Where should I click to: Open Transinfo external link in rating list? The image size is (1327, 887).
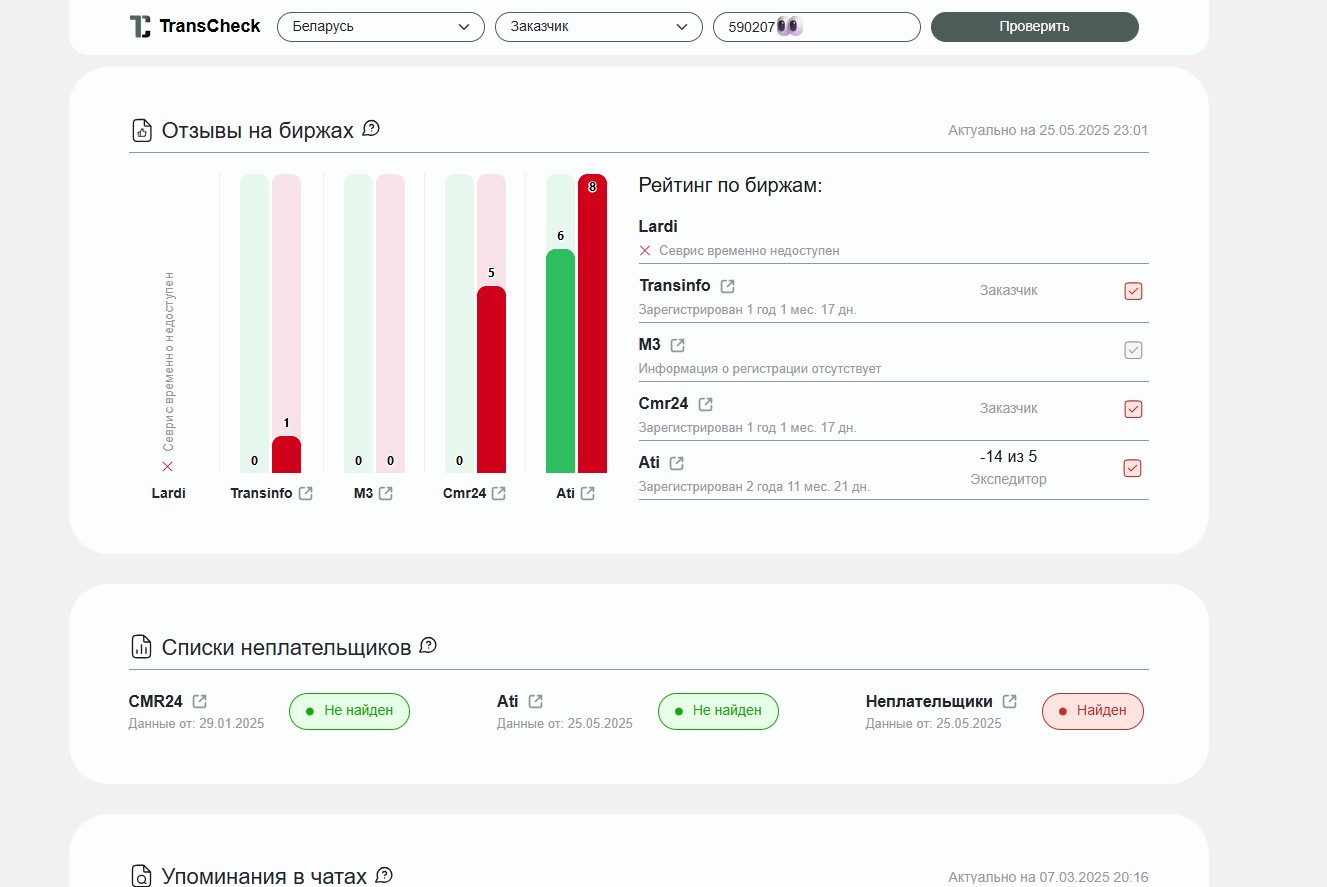(x=728, y=286)
